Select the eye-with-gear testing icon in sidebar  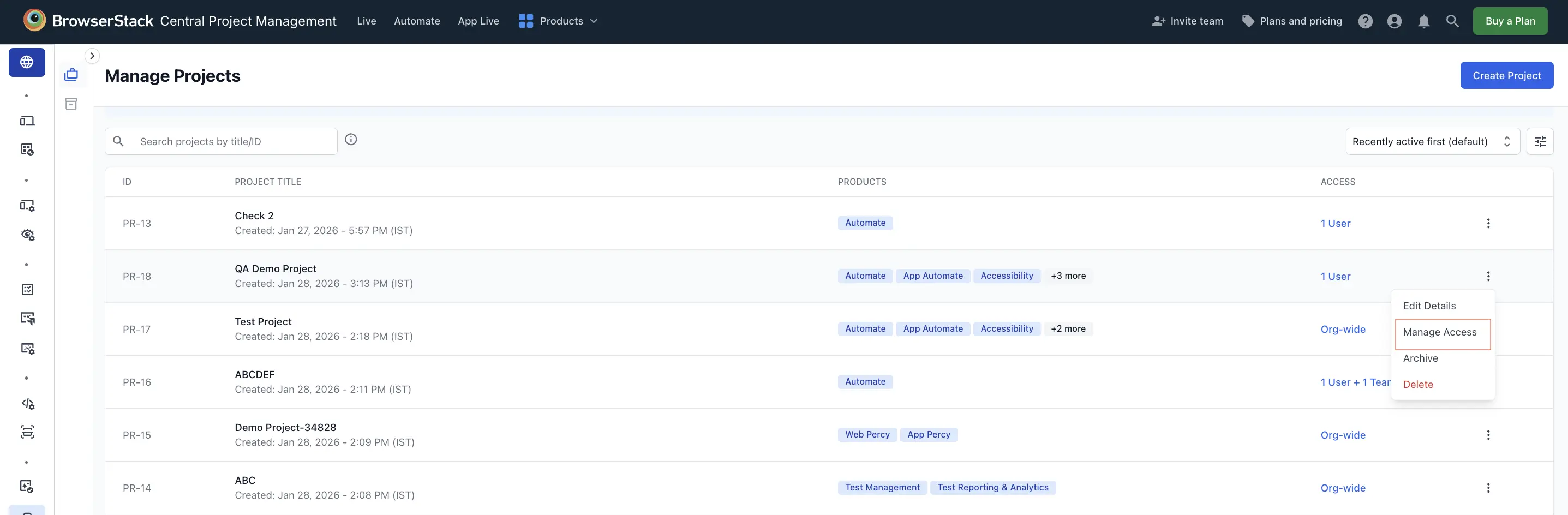tap(27, 235)
